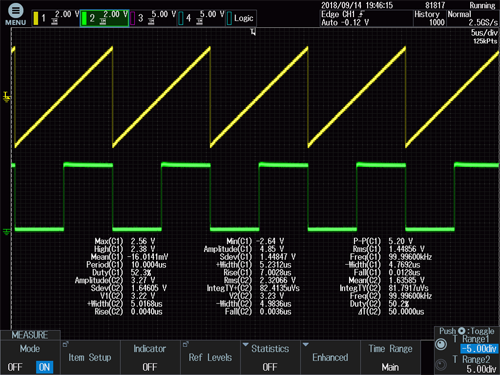Click the 81817 acquisition counter

435,5
